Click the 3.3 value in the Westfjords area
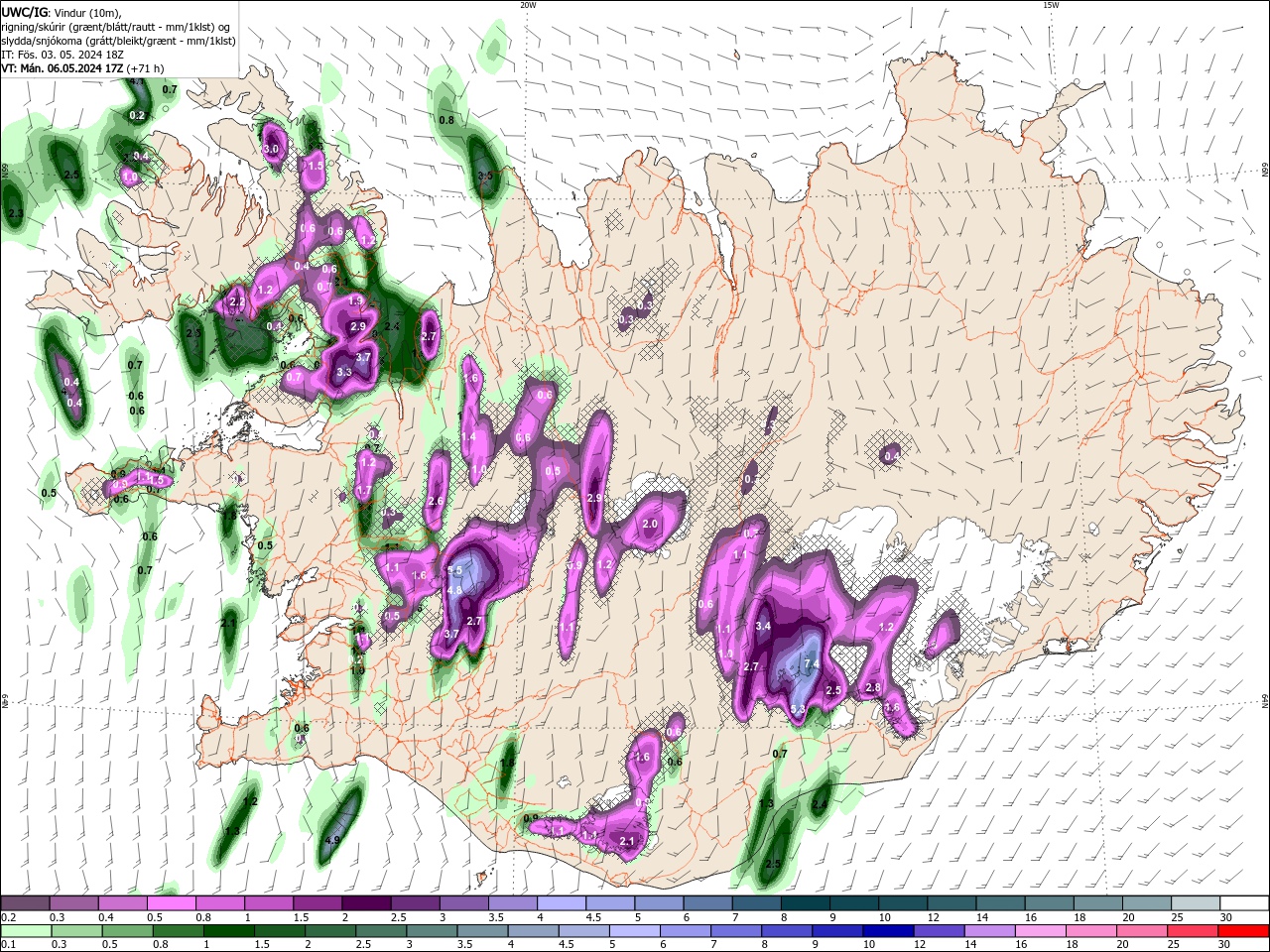Screen dimensions: 1270x952 pos(344,372)
